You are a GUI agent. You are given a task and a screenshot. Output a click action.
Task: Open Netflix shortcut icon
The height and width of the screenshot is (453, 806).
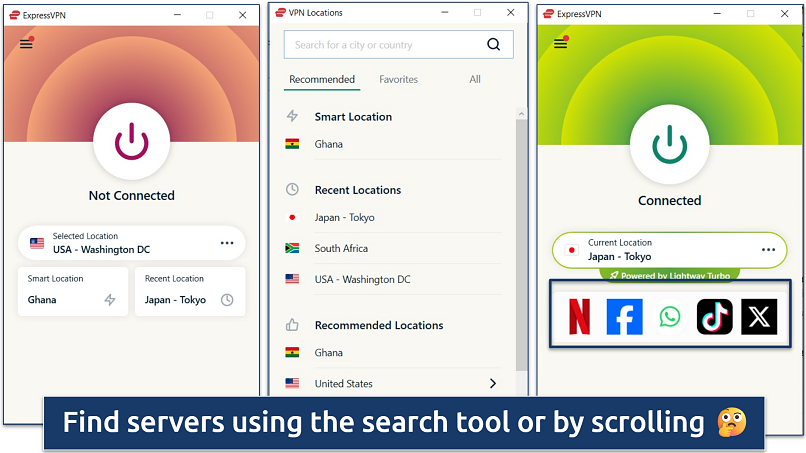tap(579, 317)
